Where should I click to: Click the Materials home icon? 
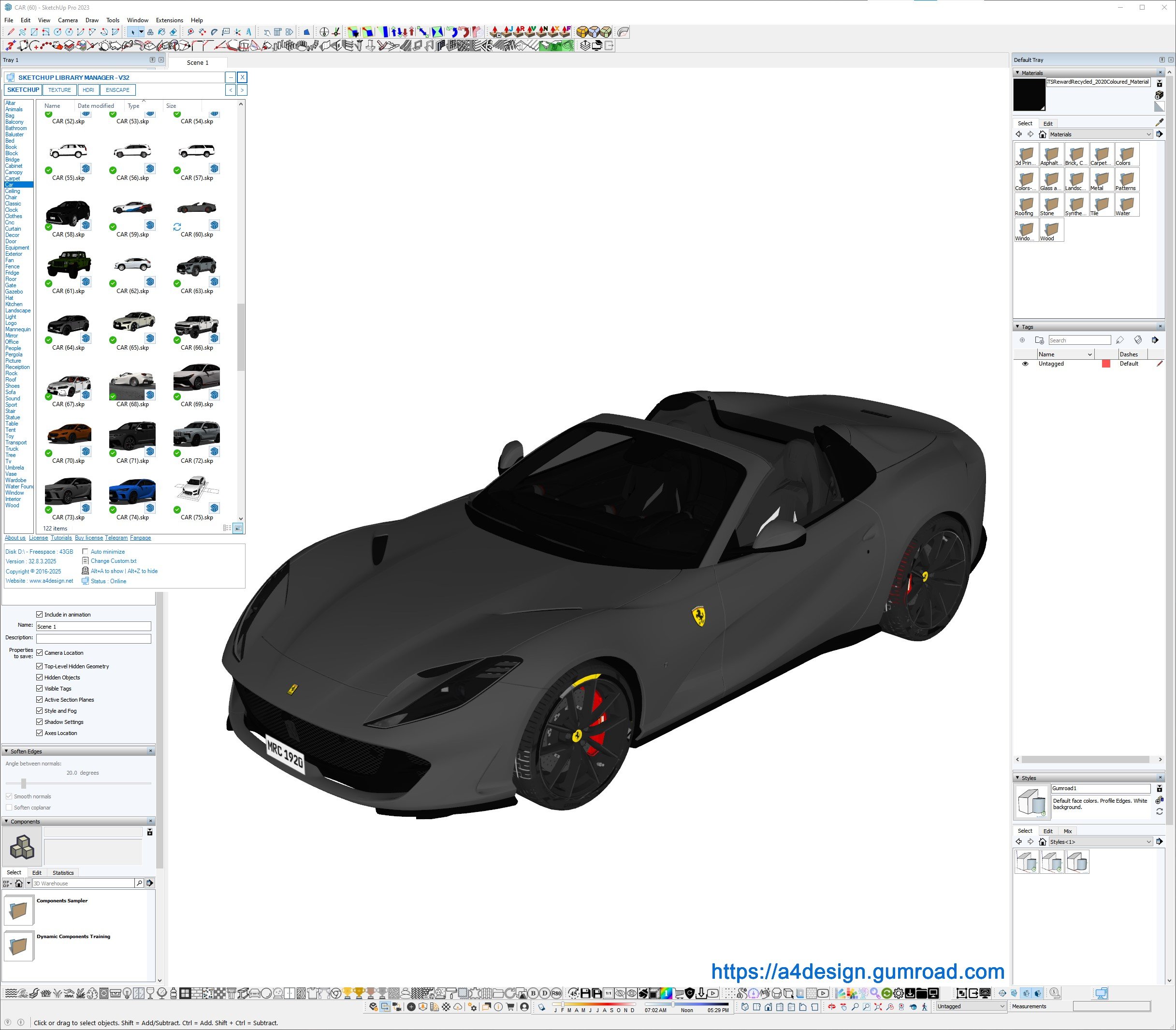[1042, 134]
